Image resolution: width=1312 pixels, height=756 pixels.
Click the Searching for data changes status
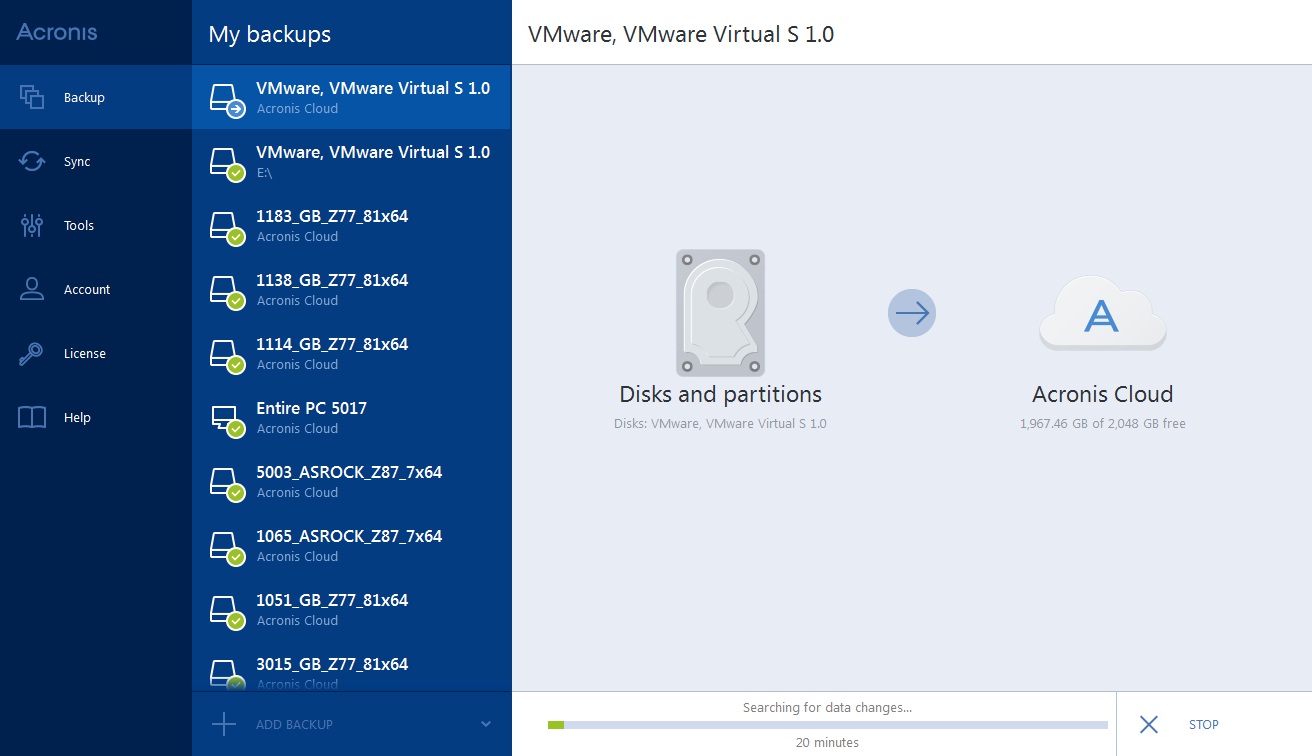pyautogui.click(x=827, y=707)
